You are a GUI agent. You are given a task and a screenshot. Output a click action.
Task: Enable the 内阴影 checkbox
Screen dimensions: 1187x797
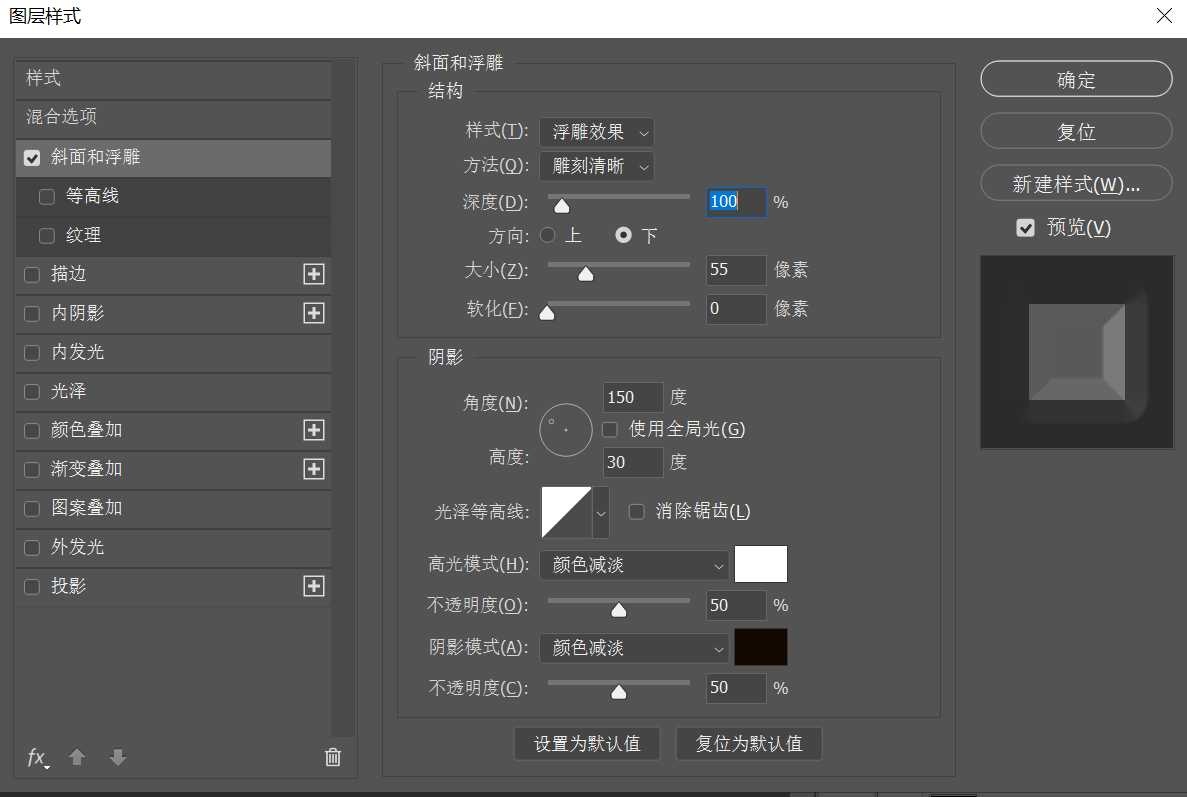click(32, 313)
